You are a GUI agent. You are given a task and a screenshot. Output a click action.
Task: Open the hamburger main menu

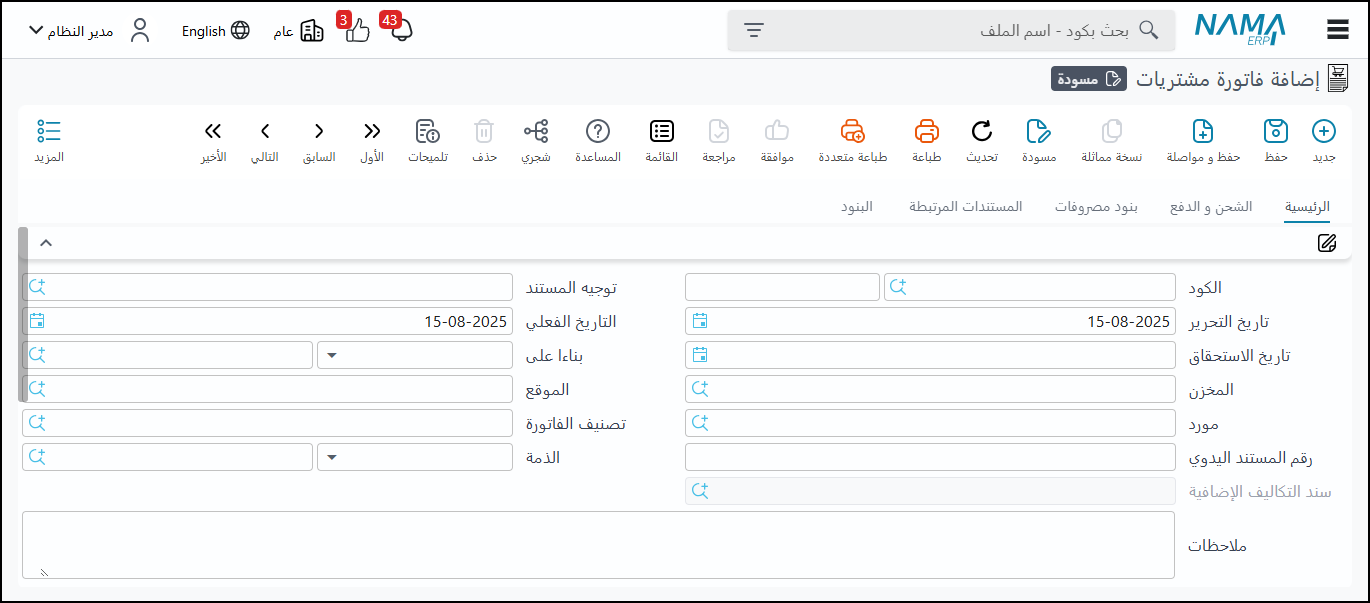pyautogui.click(x=1338, y=30)
